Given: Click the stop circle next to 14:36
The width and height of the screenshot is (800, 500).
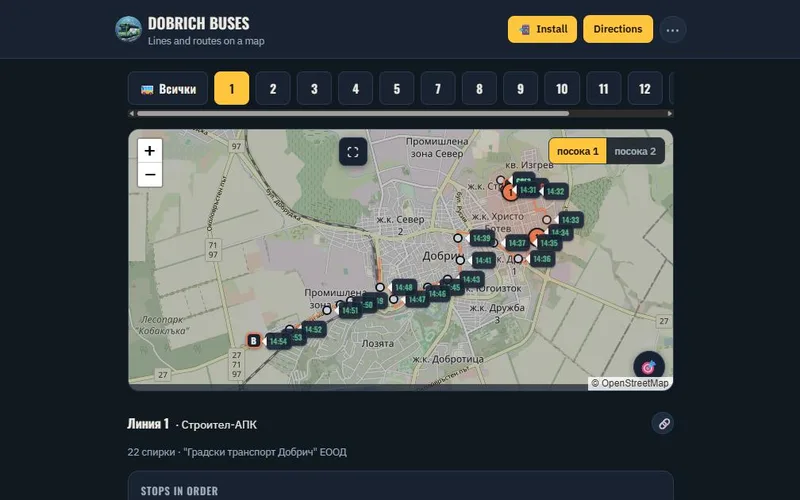Looking at the screenshot, I should coord(518,259).
